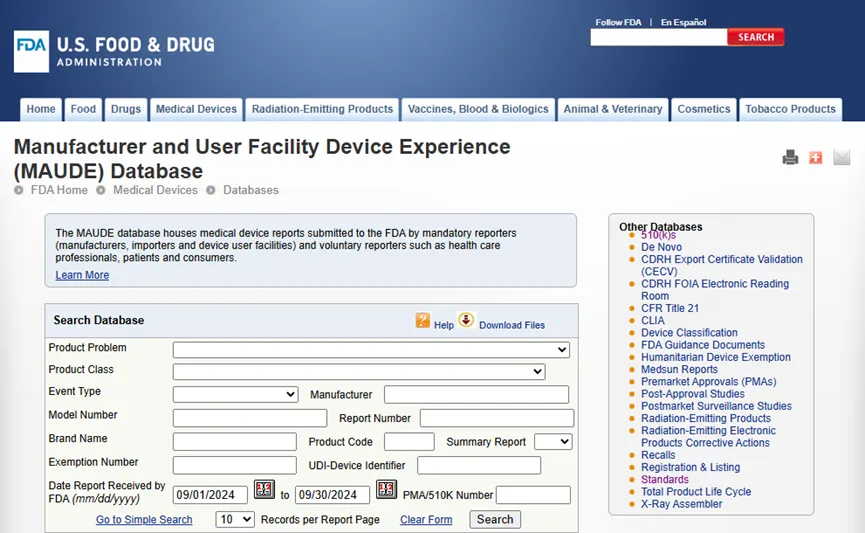The width and height of the screenshot is (865, 533).
Task: Open the CDRH FOIA Electronic Reading Room link
Action: point(715,290)
